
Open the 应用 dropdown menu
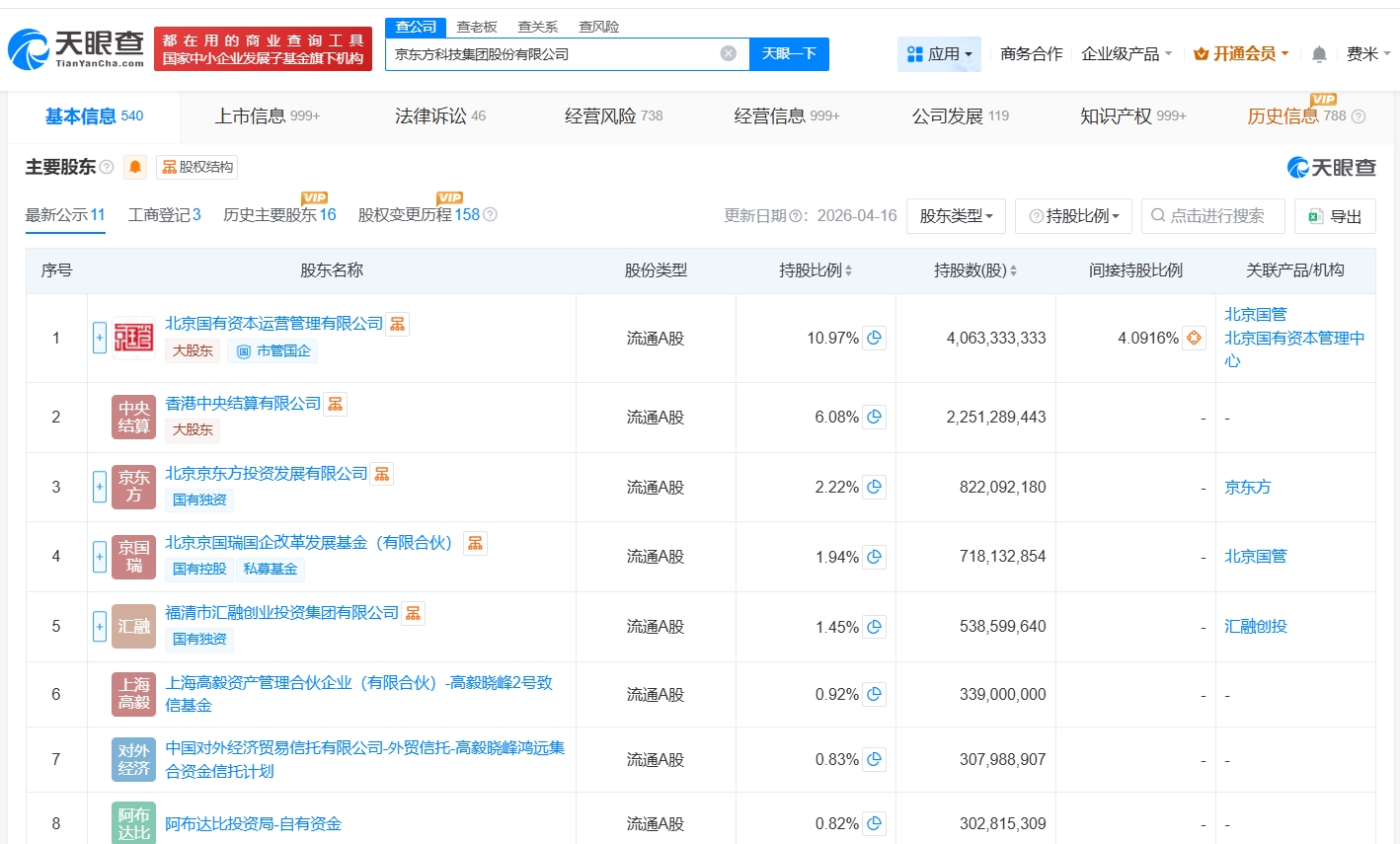(x=939, y=54)
